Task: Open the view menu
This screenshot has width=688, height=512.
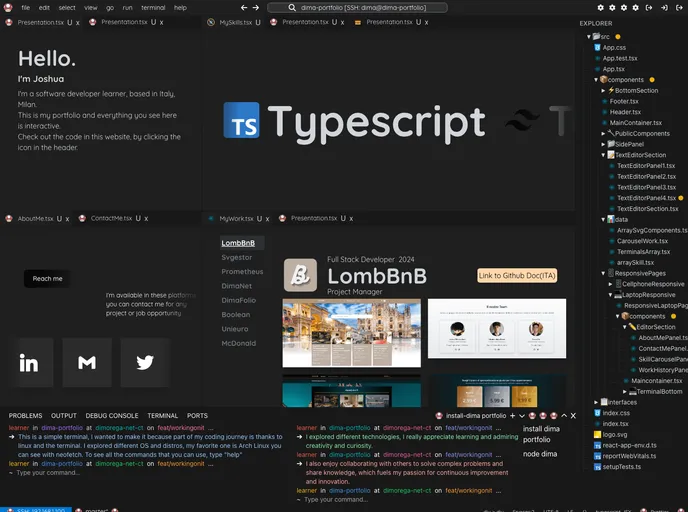Action: point(91,7)
